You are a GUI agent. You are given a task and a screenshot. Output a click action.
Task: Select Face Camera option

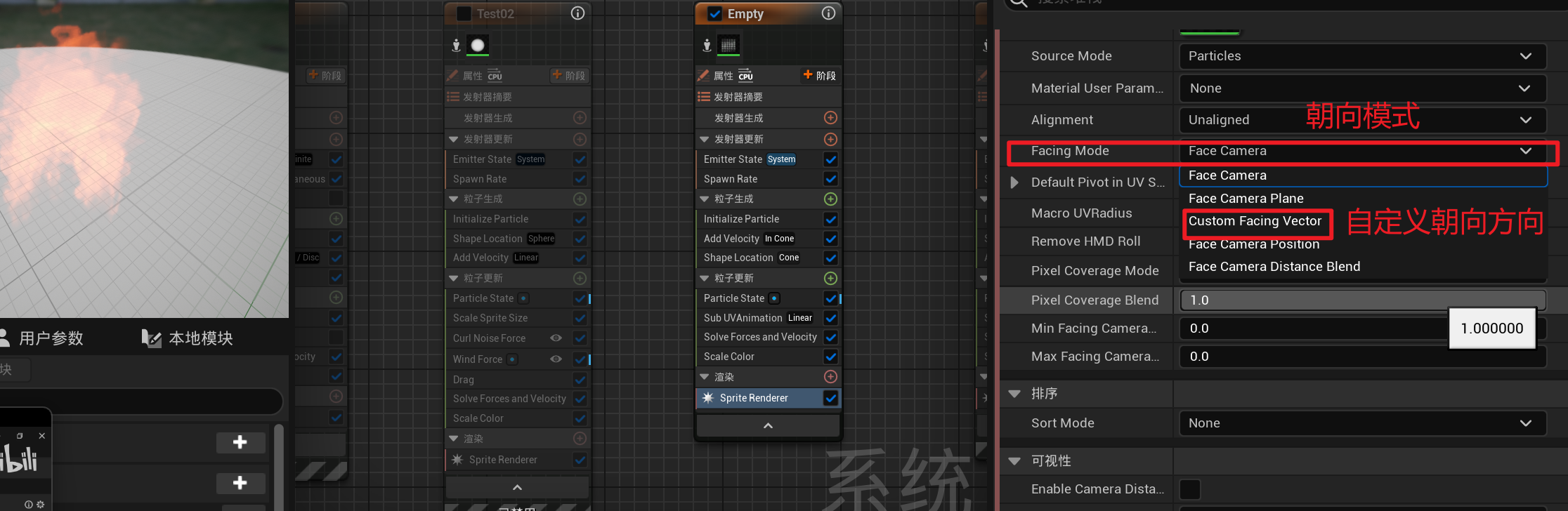pyautogui.click(x=1363, y=175)
